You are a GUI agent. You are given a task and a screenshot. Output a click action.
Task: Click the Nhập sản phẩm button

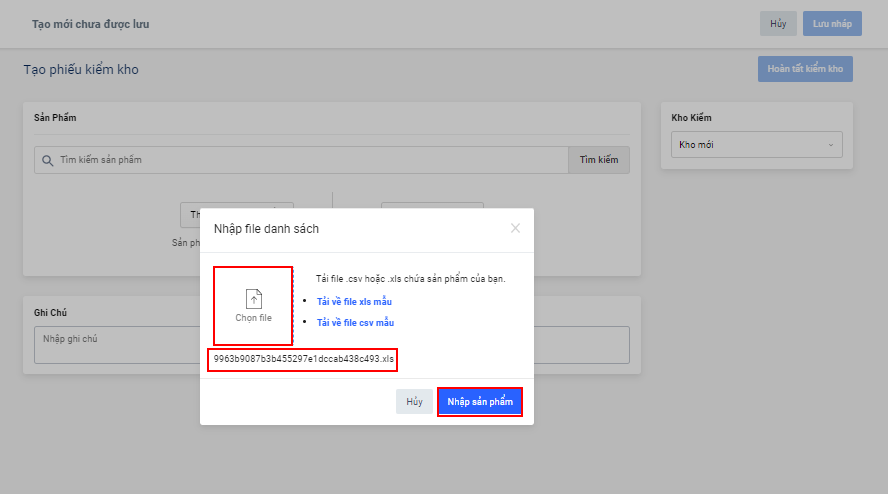pos(480,402)
